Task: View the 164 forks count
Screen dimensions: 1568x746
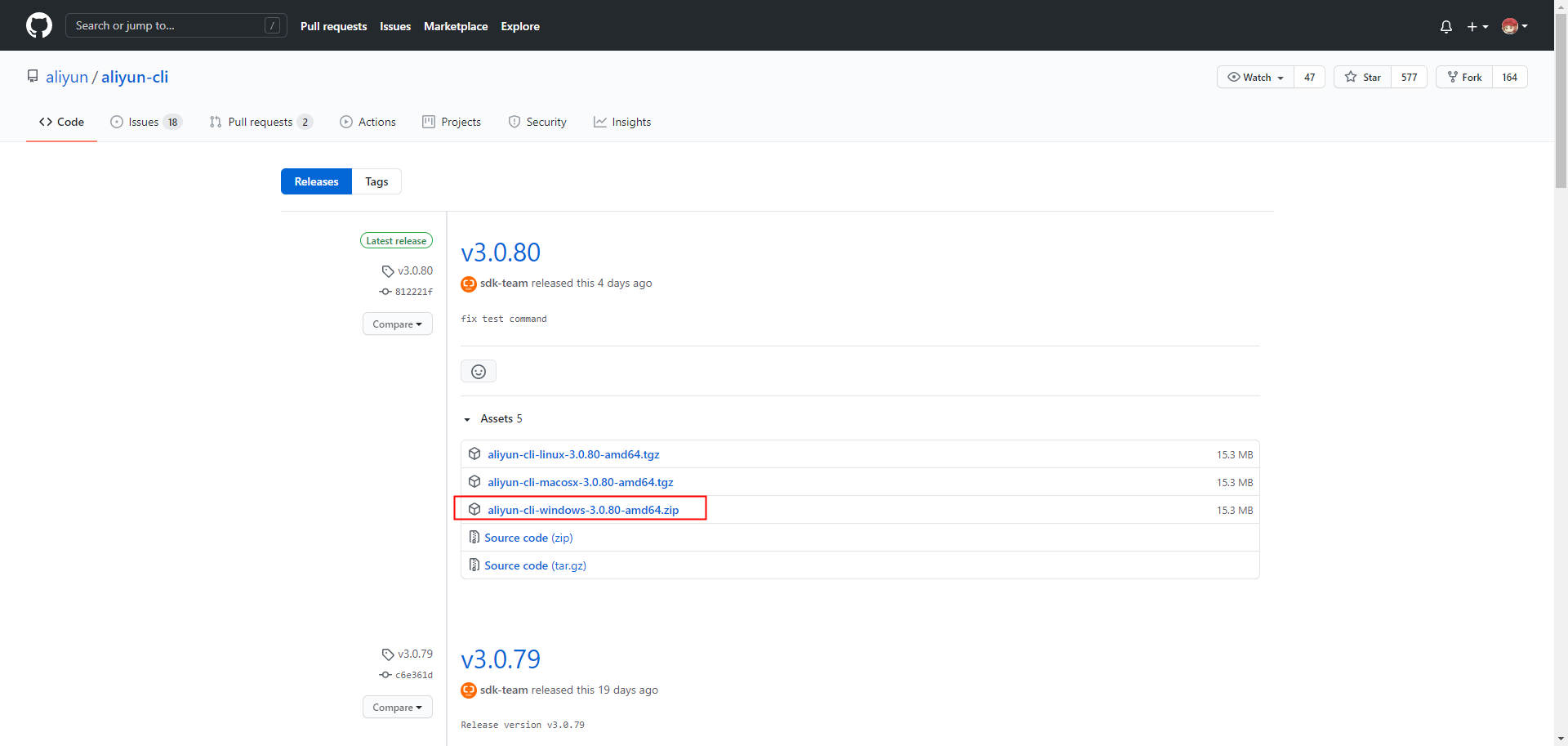Action: (1509, 77)
